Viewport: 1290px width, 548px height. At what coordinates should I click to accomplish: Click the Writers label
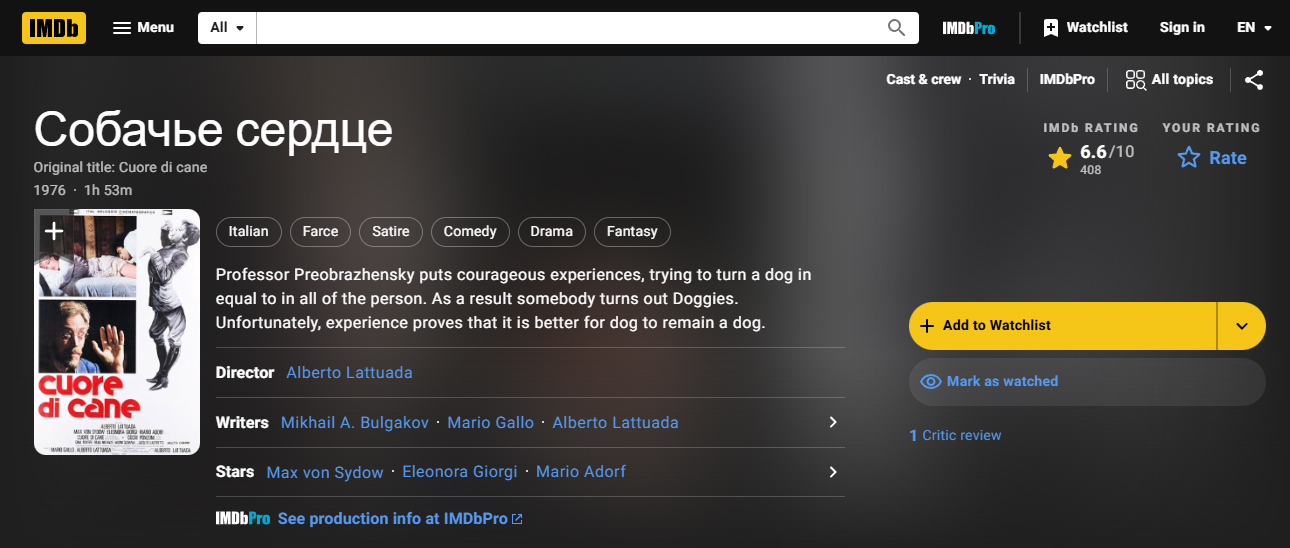[x=242, y=422]
